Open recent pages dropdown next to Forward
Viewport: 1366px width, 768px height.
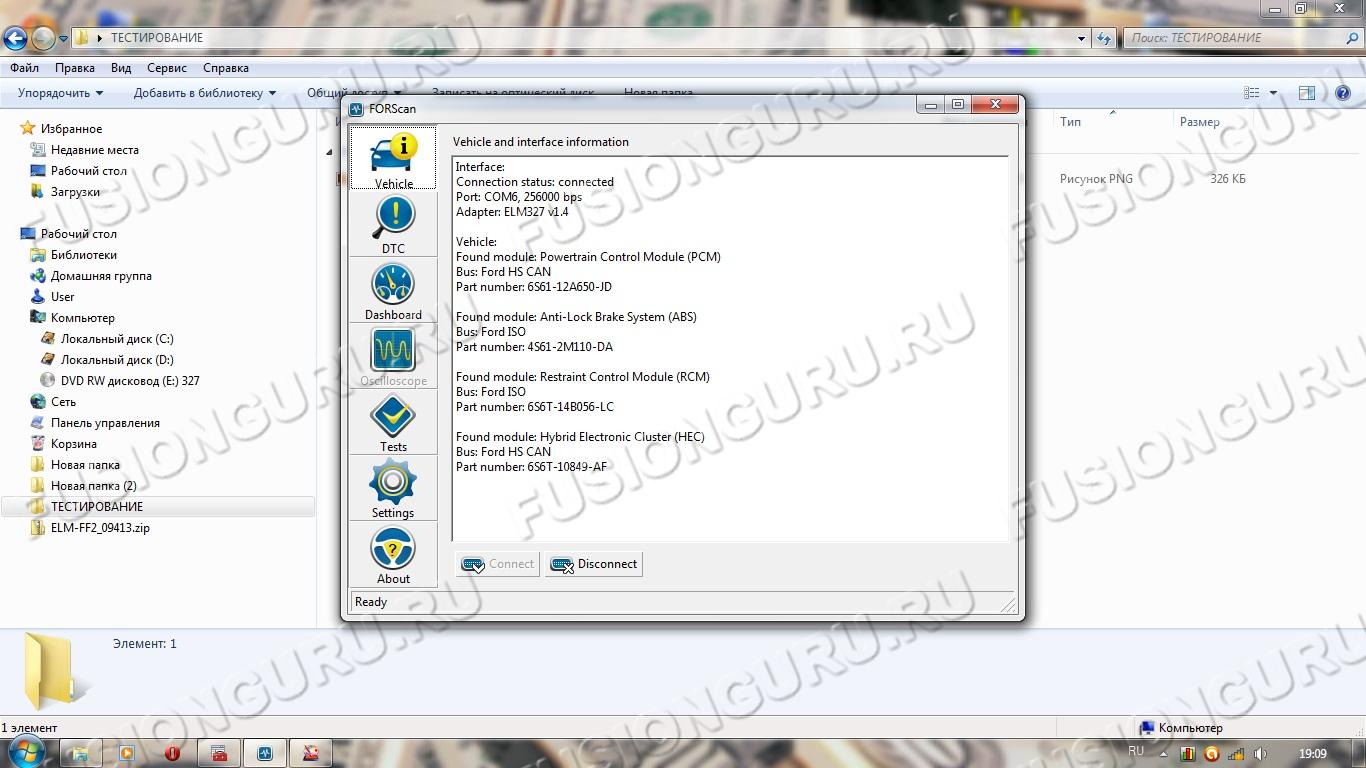(64, 38)
